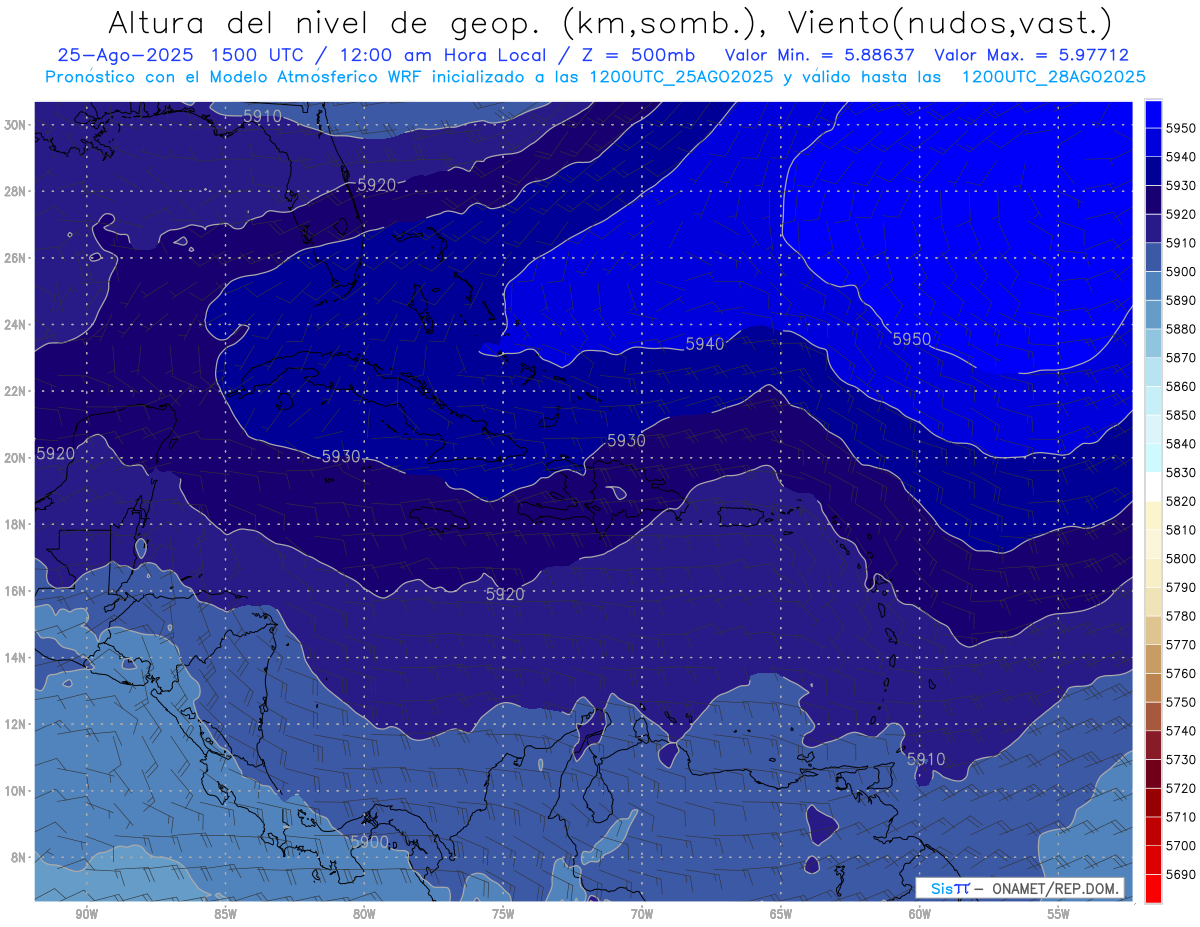Image resolution: width=1200 pixels, height=927 pixels.
Task: Click the 22N latitude axis label
Action: (15, 391)
